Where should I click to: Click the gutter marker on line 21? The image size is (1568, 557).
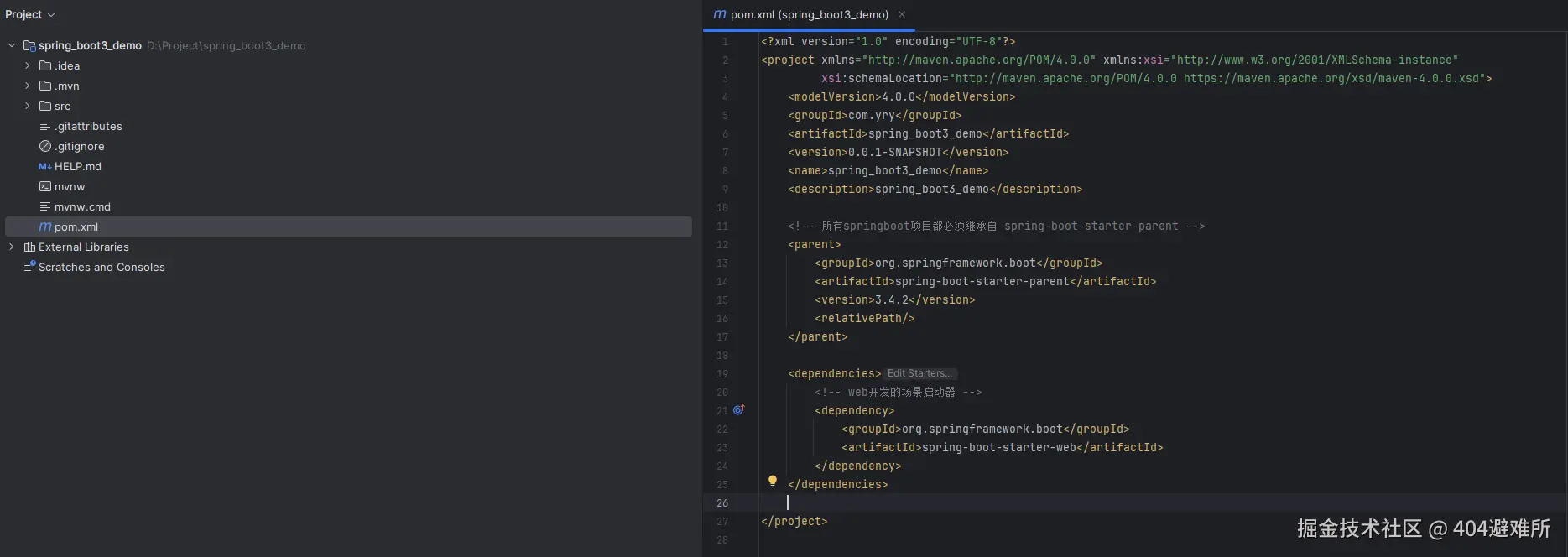click(738, 410)
